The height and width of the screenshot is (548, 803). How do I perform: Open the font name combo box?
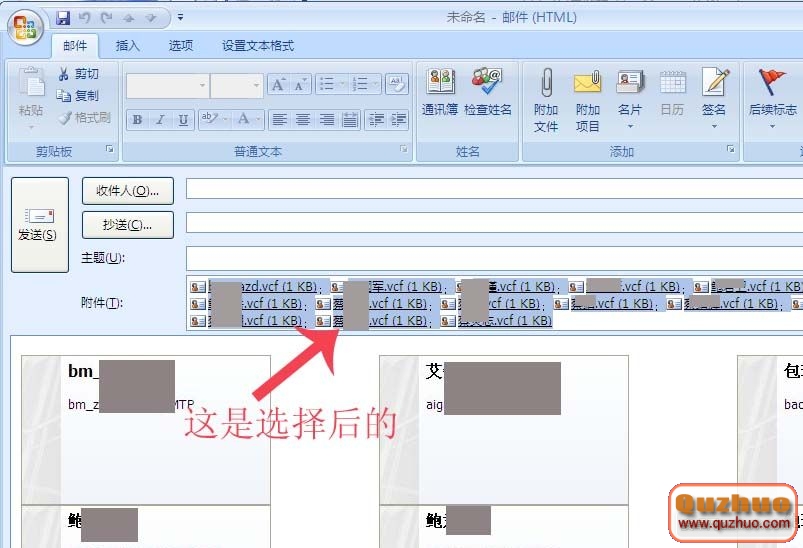click(x=167, y=85)
